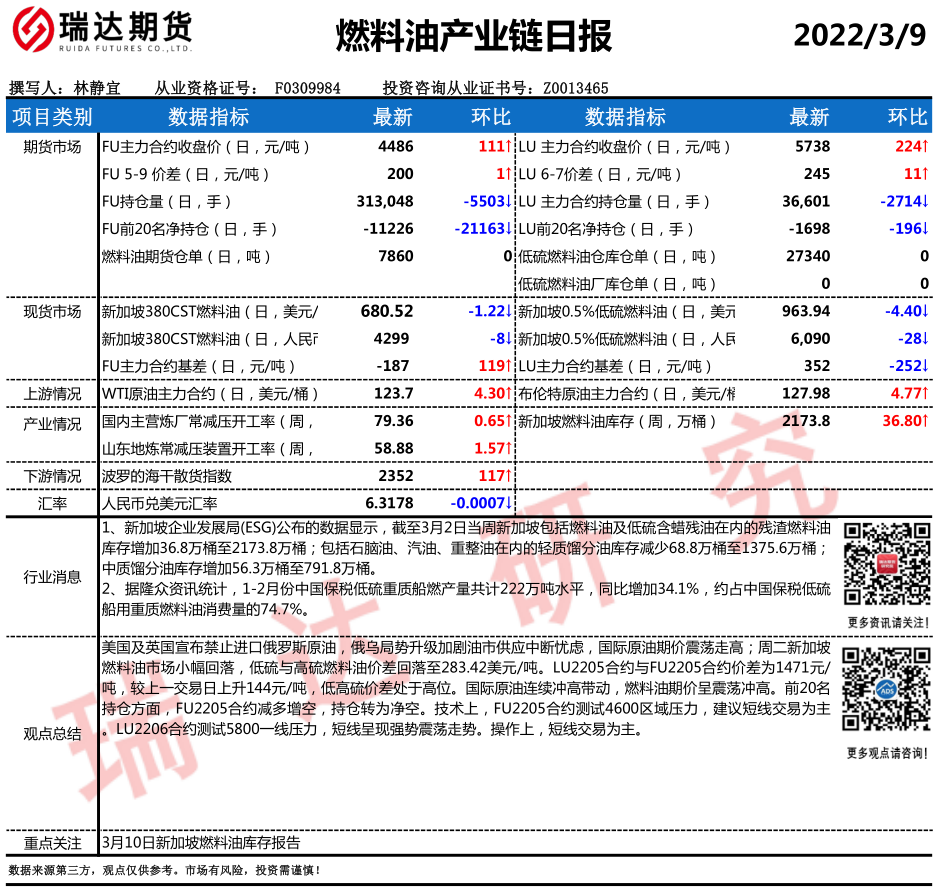Click the WTI原油主力合约 value 123.7

(394, 394)
